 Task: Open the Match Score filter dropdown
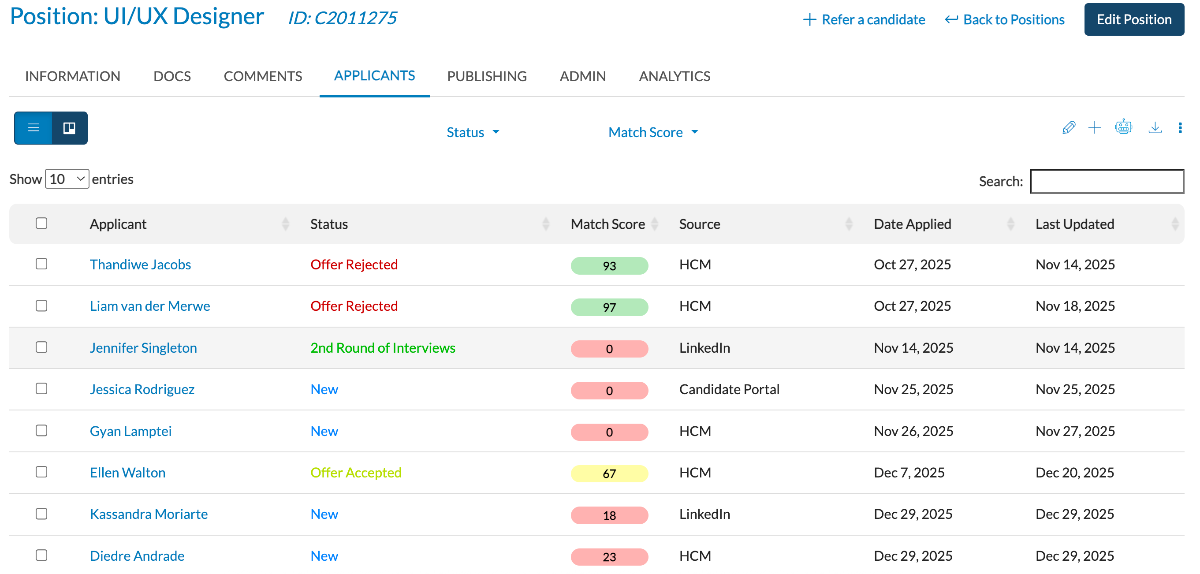(x=653, y=132)
